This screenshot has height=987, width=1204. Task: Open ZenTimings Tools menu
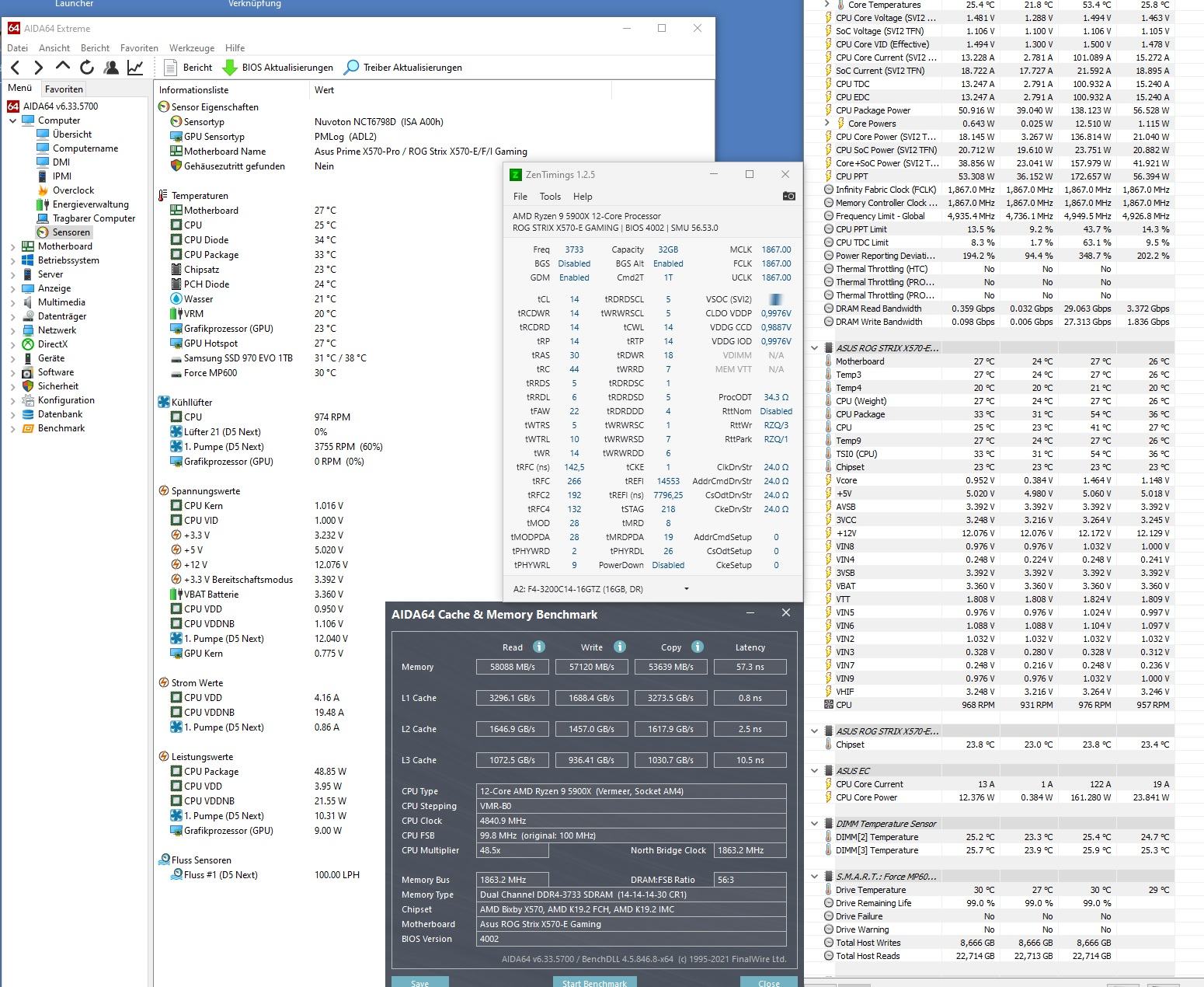click(x=550, y=197)
